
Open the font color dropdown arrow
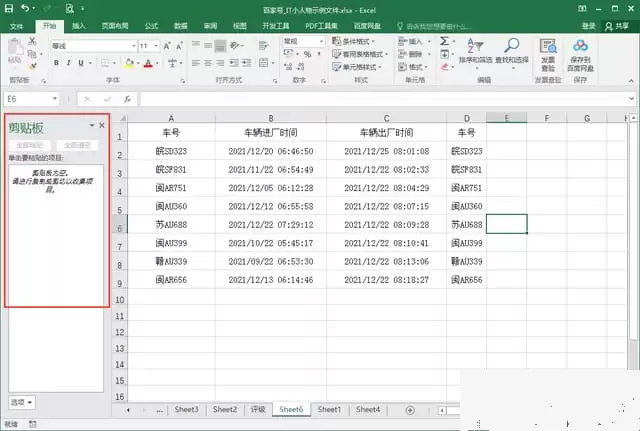click(156, 63)
